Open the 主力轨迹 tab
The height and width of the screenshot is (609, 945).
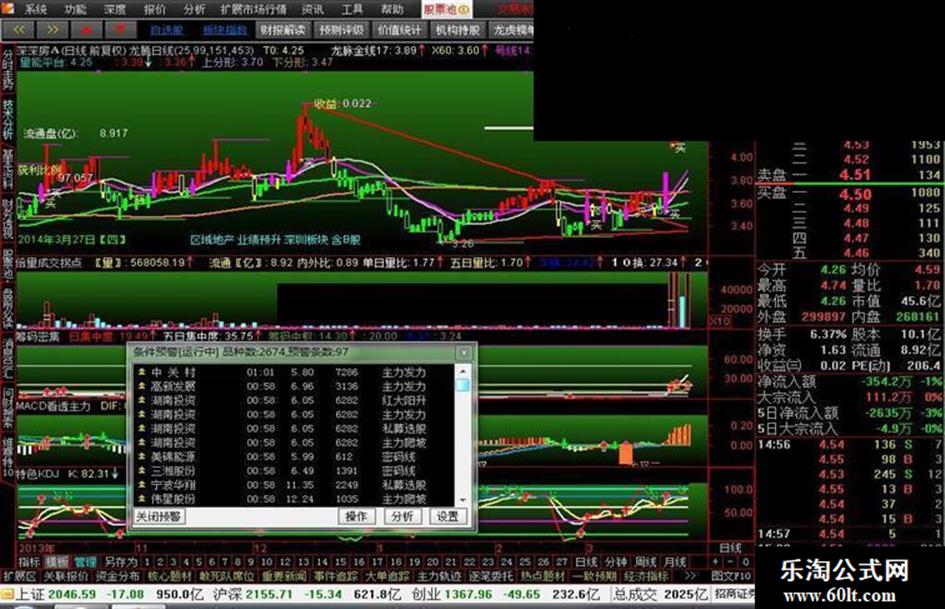440,576
